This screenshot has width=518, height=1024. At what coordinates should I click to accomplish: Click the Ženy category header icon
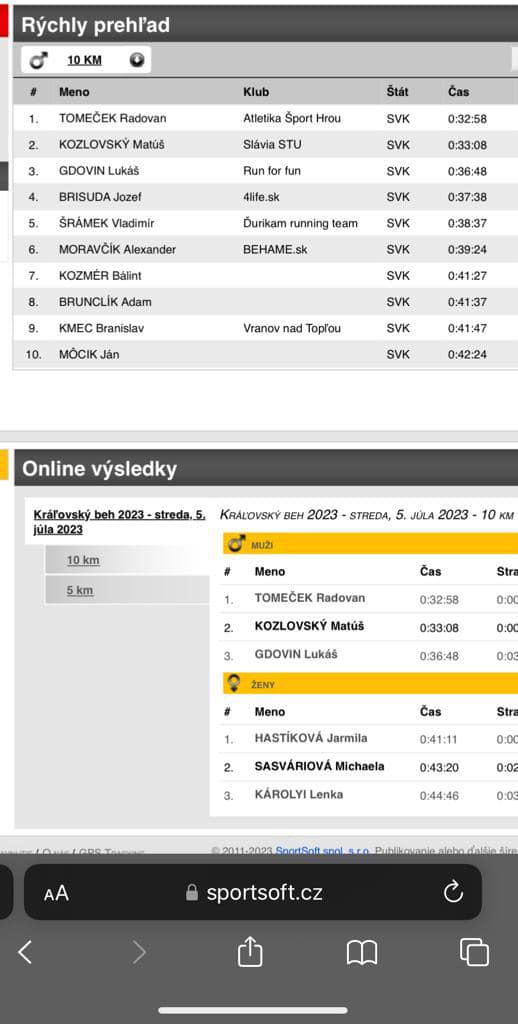coord(233,684)
